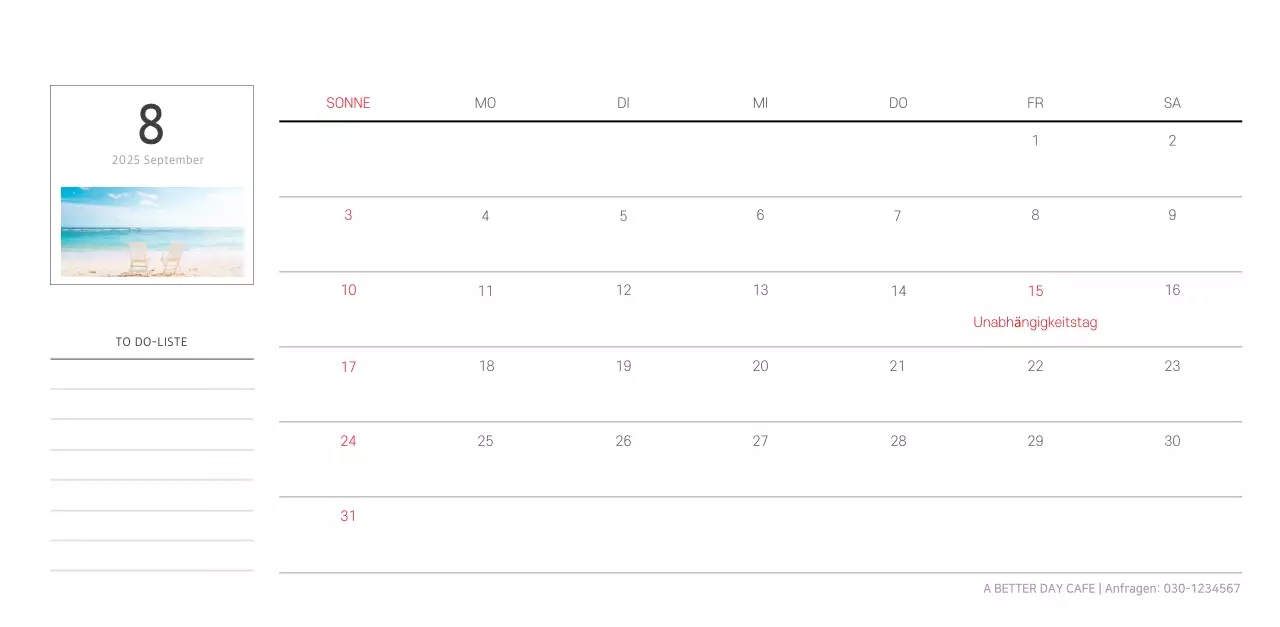Click the phone number 030-1234567
This screenshot has width=1280, height=627.
(1201, 589)
